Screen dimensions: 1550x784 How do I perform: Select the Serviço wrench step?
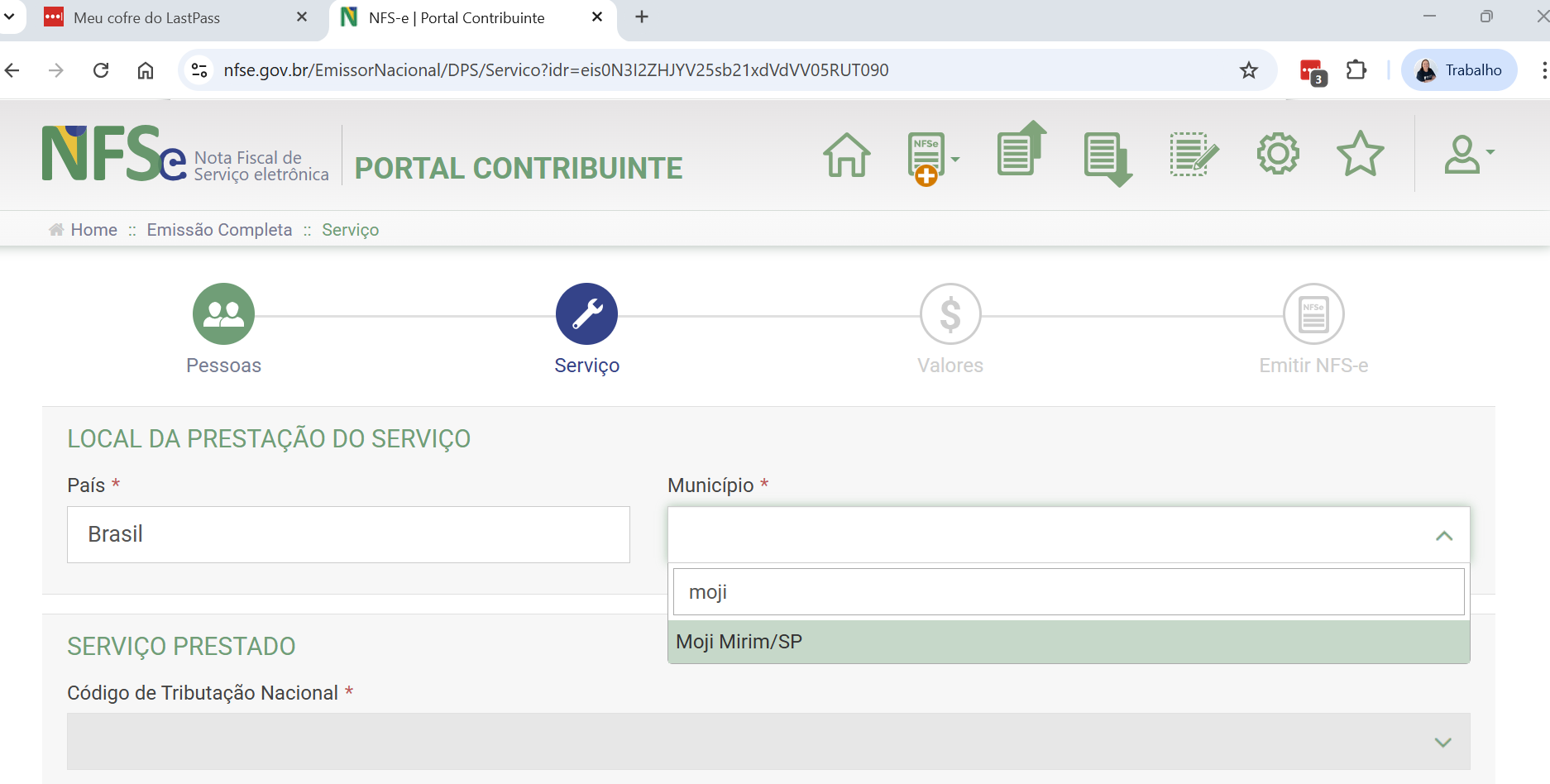(x=586, y=314)
